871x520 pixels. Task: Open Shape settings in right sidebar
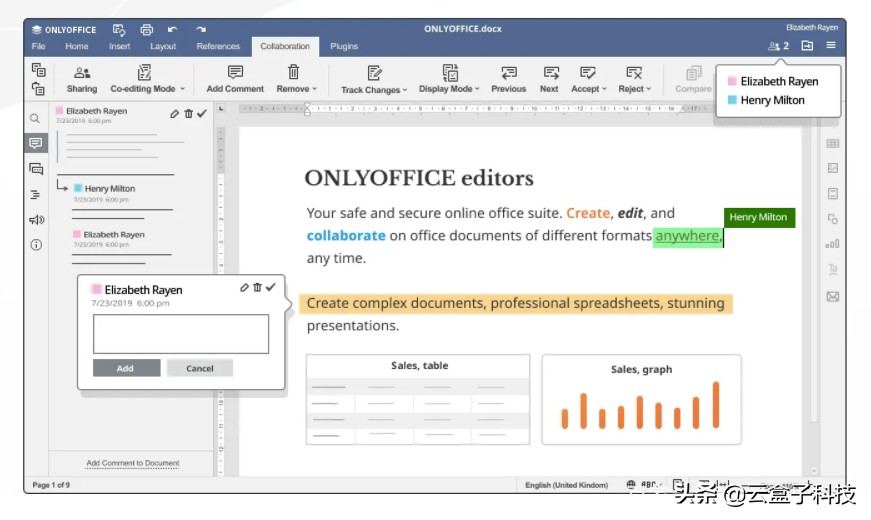point(833,219)
